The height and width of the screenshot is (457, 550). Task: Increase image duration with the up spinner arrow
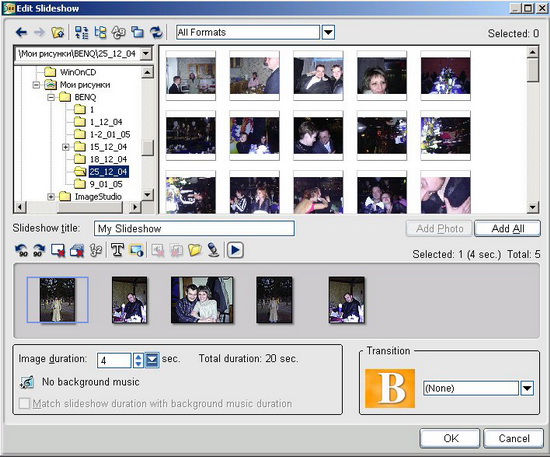[x=139, y=357]
